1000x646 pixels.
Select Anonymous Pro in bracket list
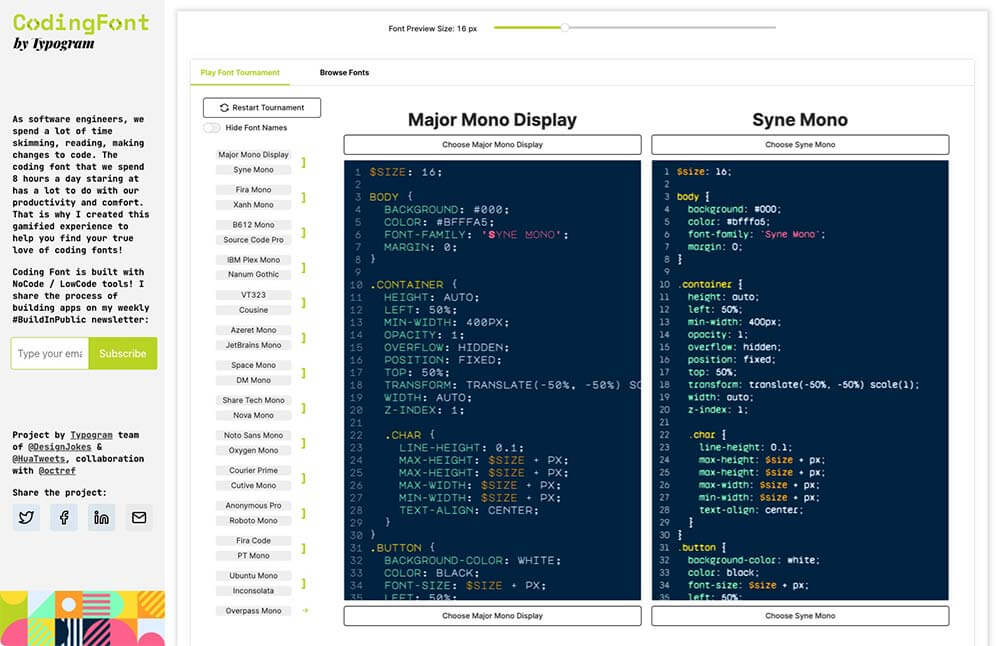coord(253,506)
